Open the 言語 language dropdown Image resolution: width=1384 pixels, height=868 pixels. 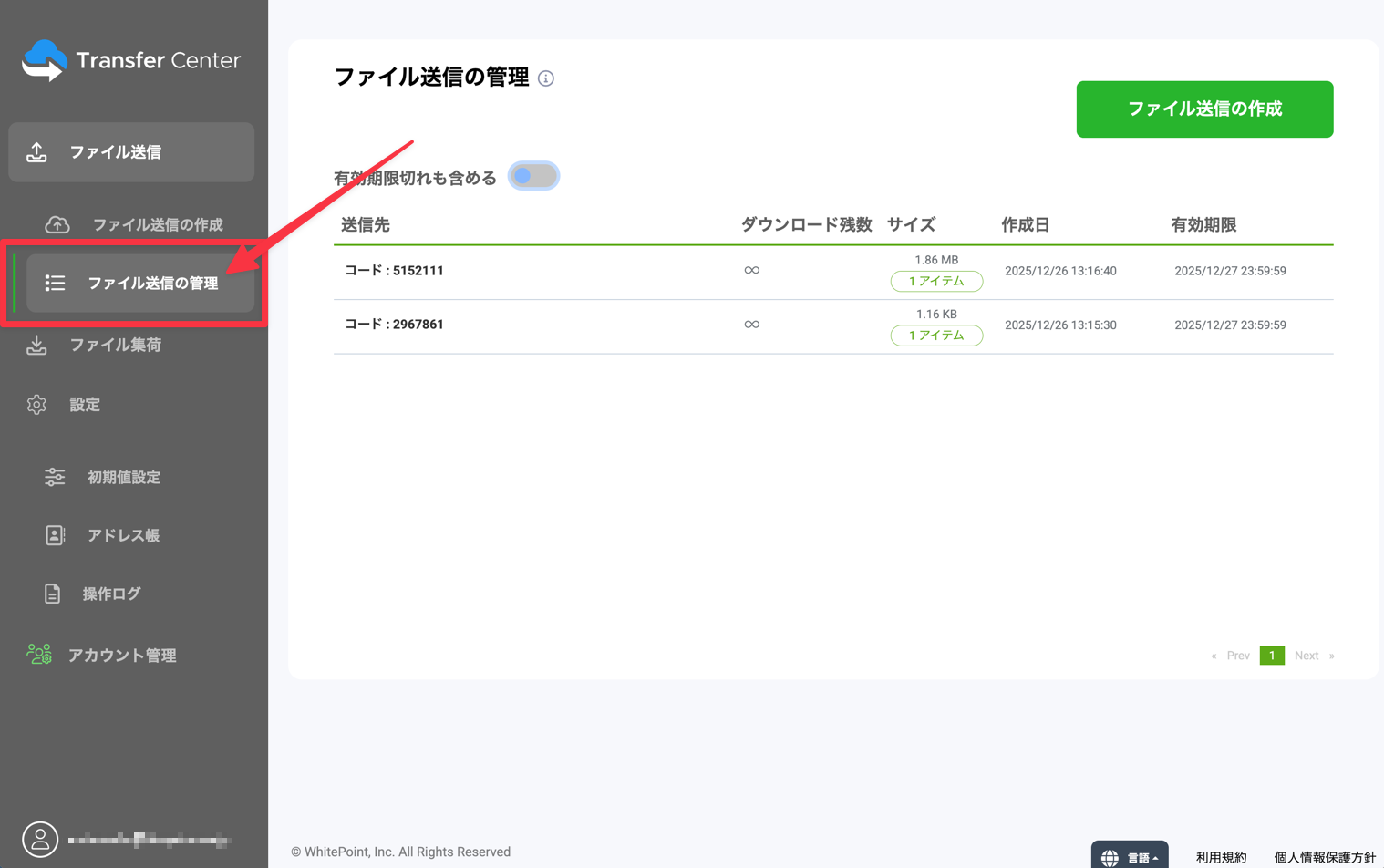(x=1130, y=856)
